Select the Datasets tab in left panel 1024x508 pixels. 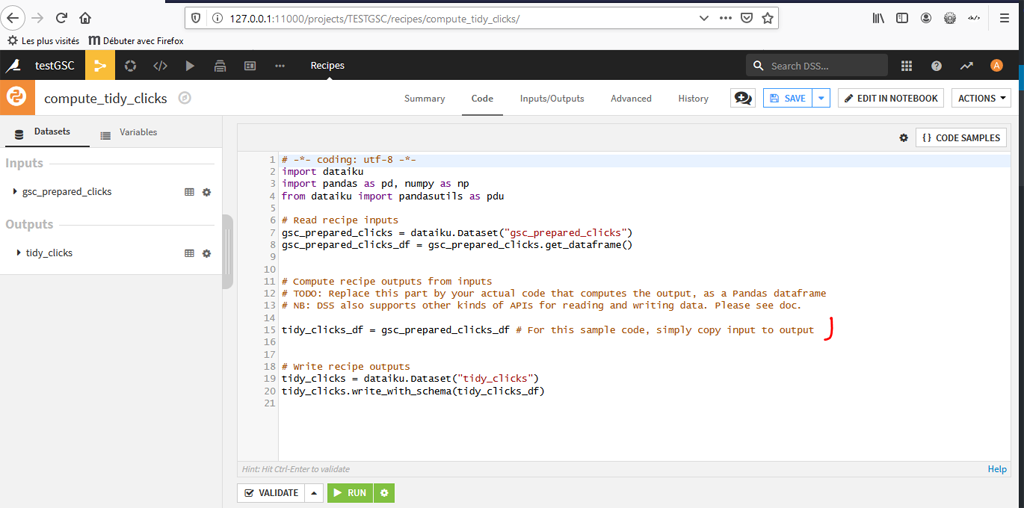coord(45,133)
